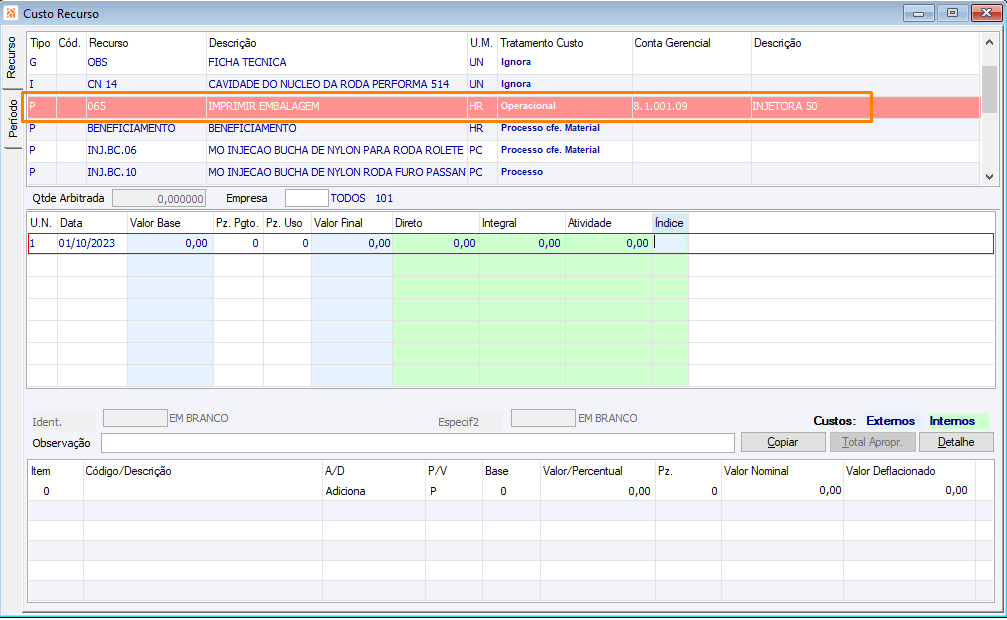Click the Ident. input box
The height and width of the screenshot is (620, 1007).
tap(135, 418)
